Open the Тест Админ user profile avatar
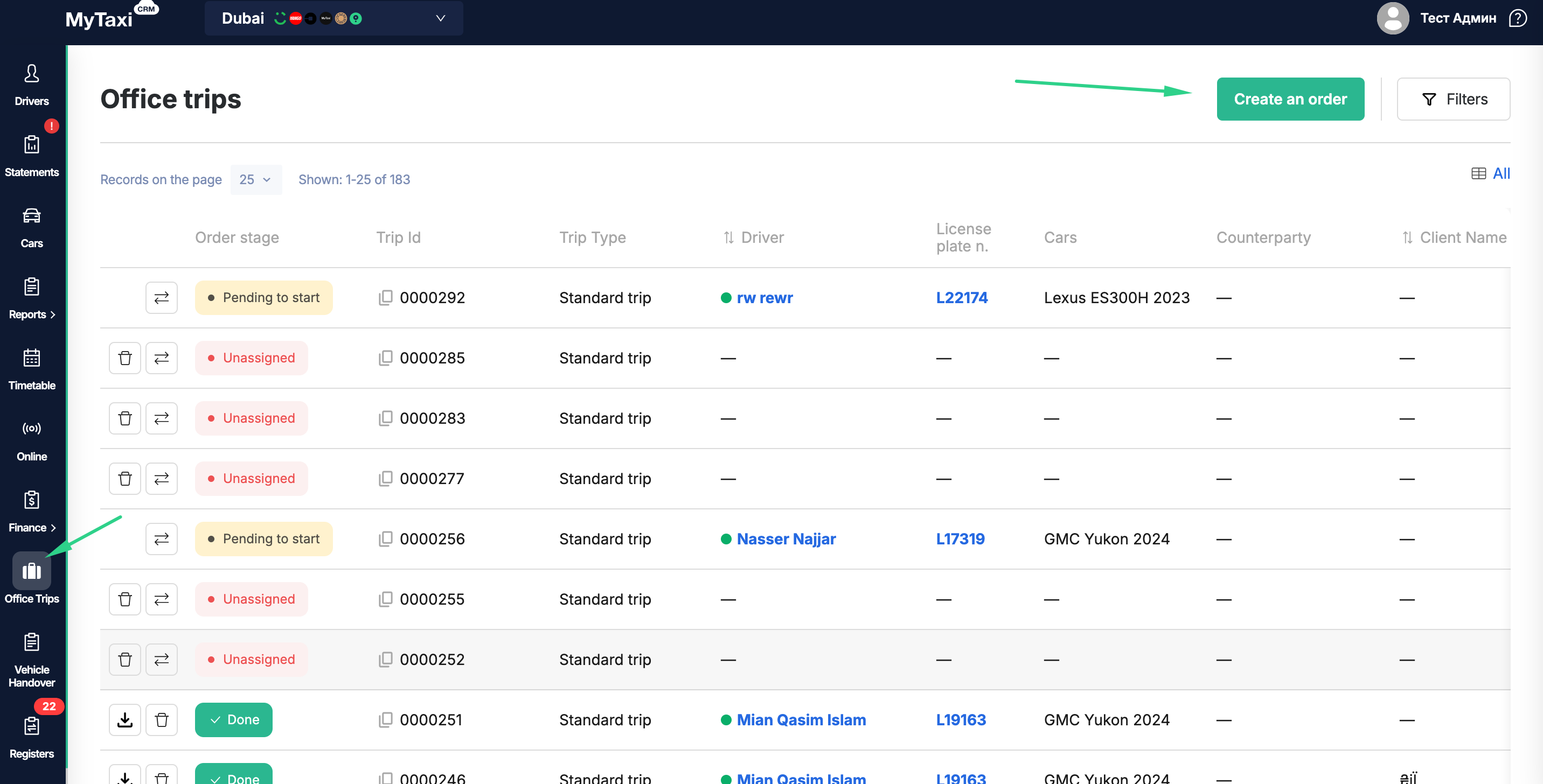The width and height of the screenshot is (1543, 784). [1393, 18]
